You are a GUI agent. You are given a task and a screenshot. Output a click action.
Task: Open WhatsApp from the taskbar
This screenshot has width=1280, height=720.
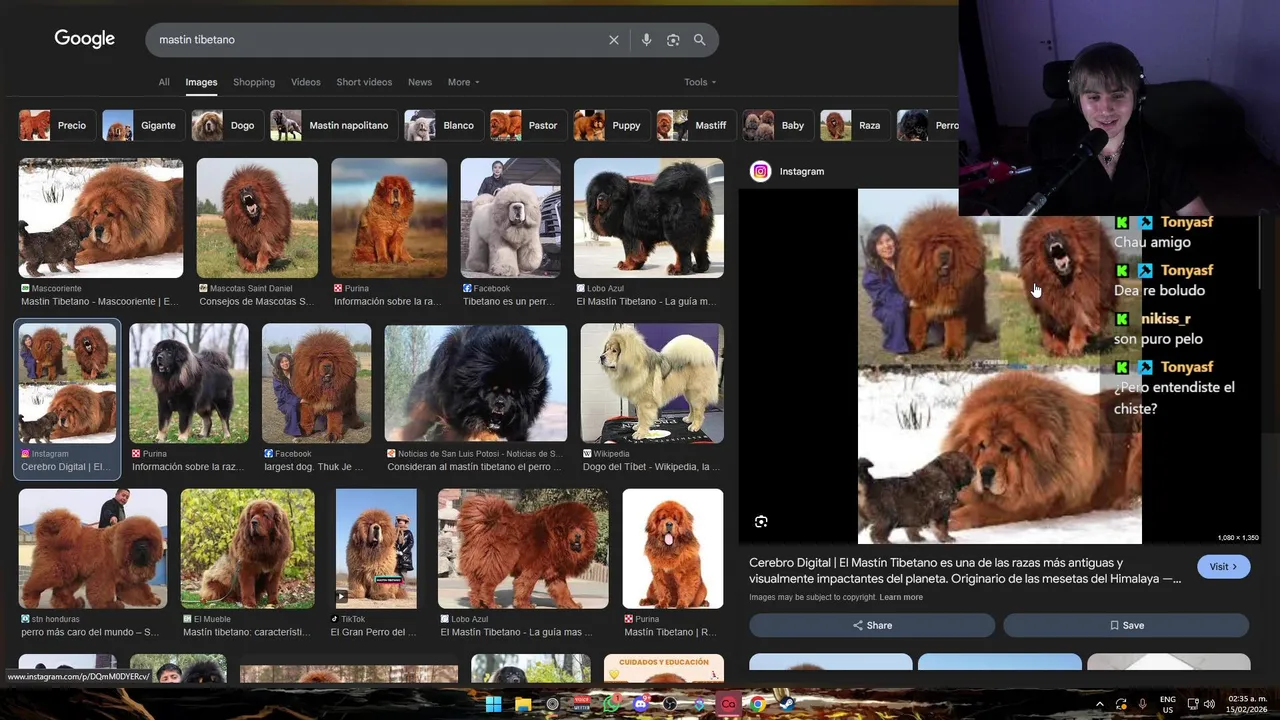[x=611, y=704]
